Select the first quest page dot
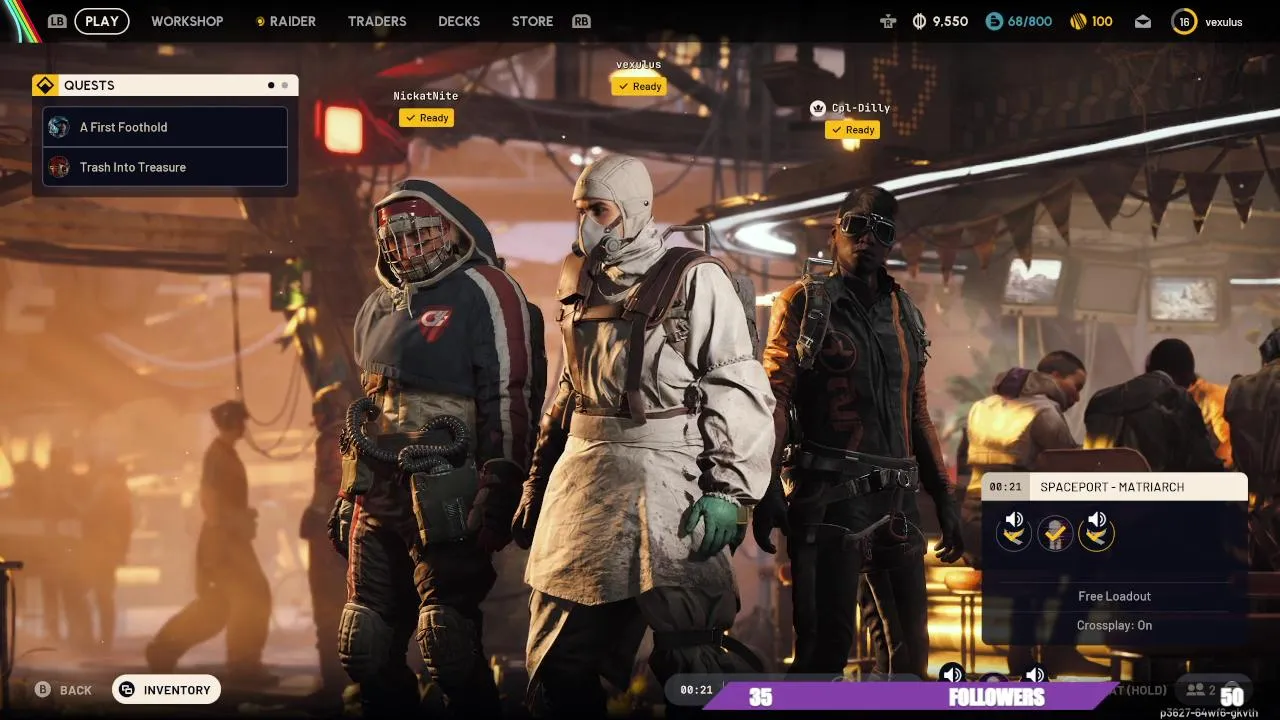1280x720 pixels. pyautogui.click(x=271, y=85)
